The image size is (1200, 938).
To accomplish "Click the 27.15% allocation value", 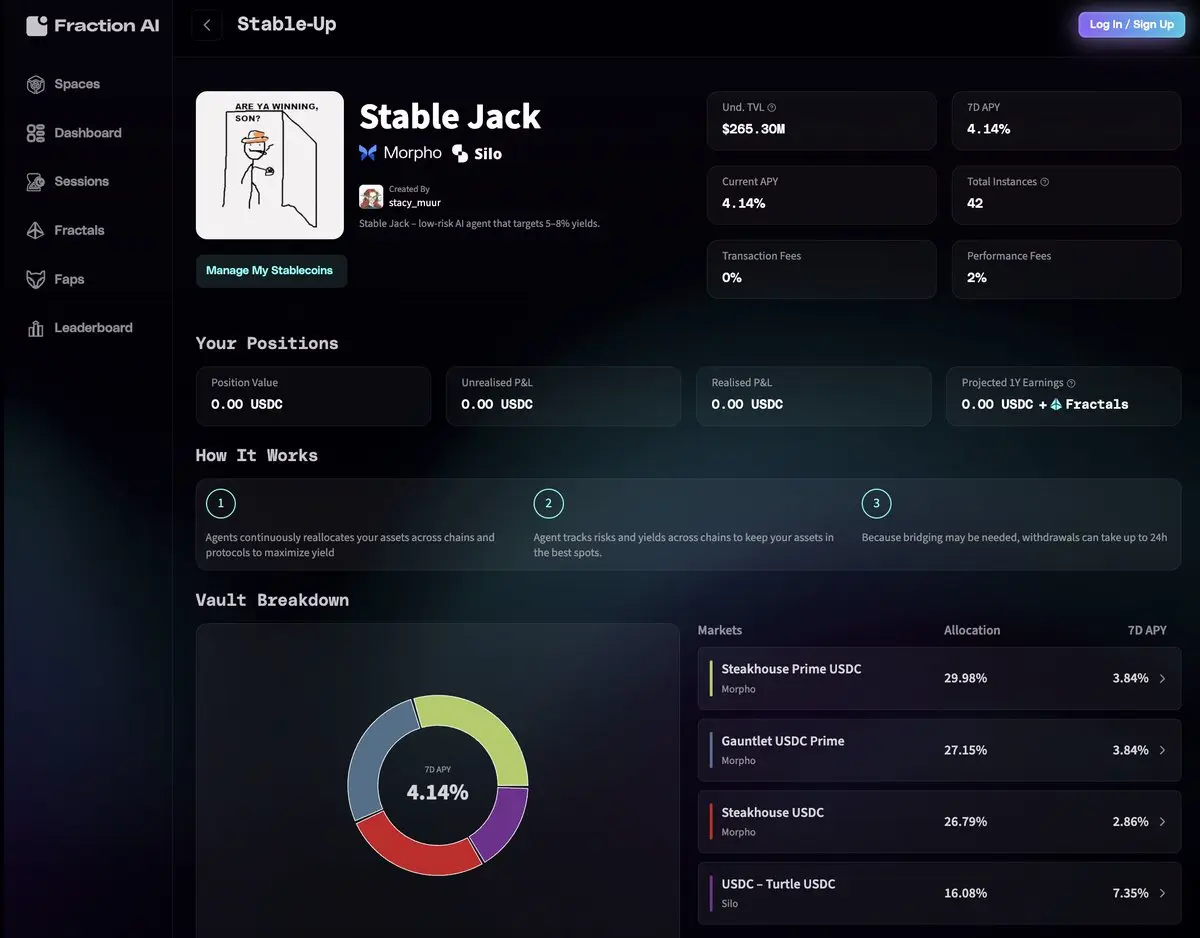I will (x=965, y=750).
